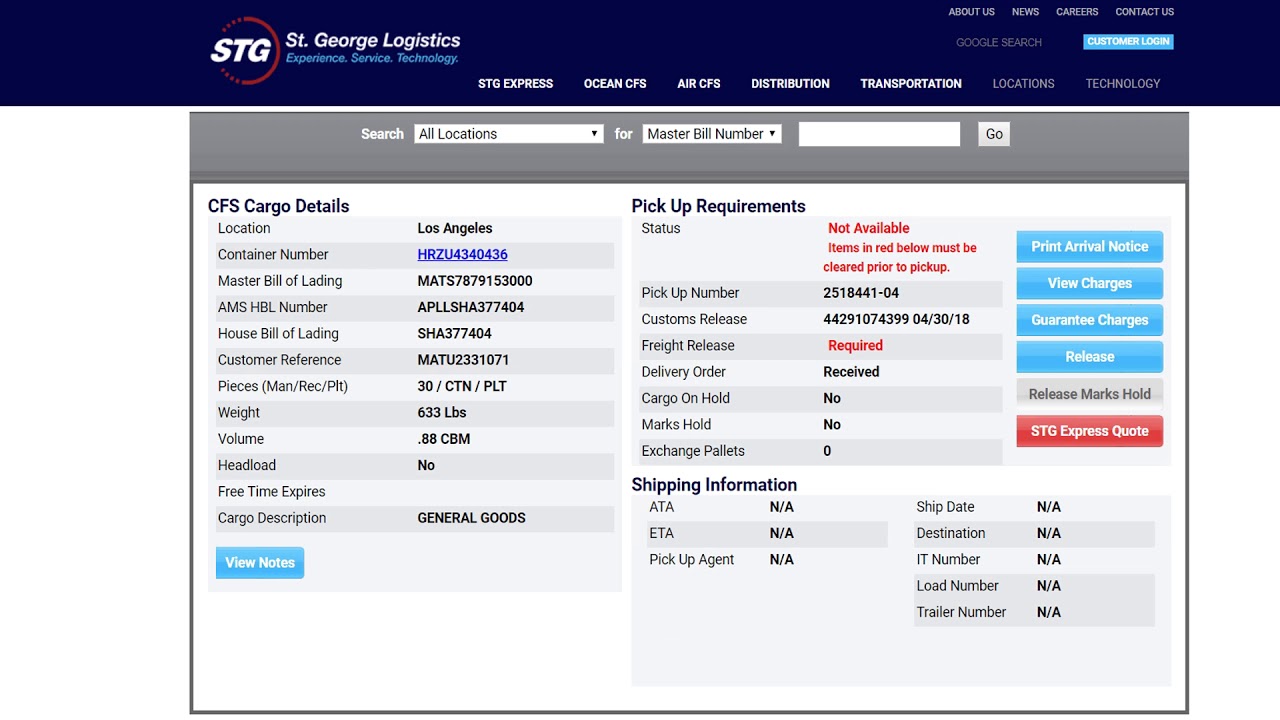This screenshot has width=1280, height=720.
Task: Click the IT Number label
Action: coord(948,560)
